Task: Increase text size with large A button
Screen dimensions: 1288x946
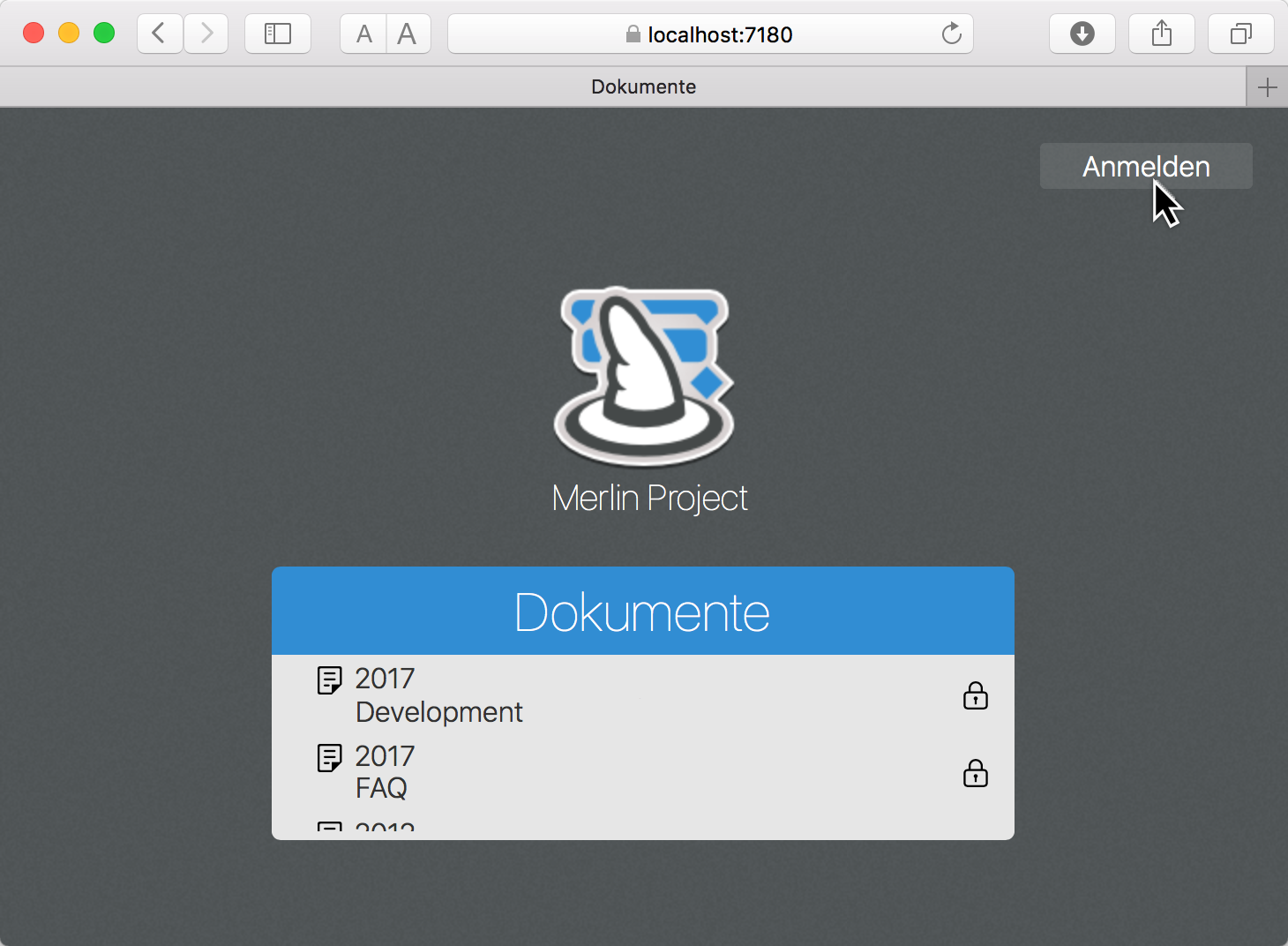Action: 408,34
